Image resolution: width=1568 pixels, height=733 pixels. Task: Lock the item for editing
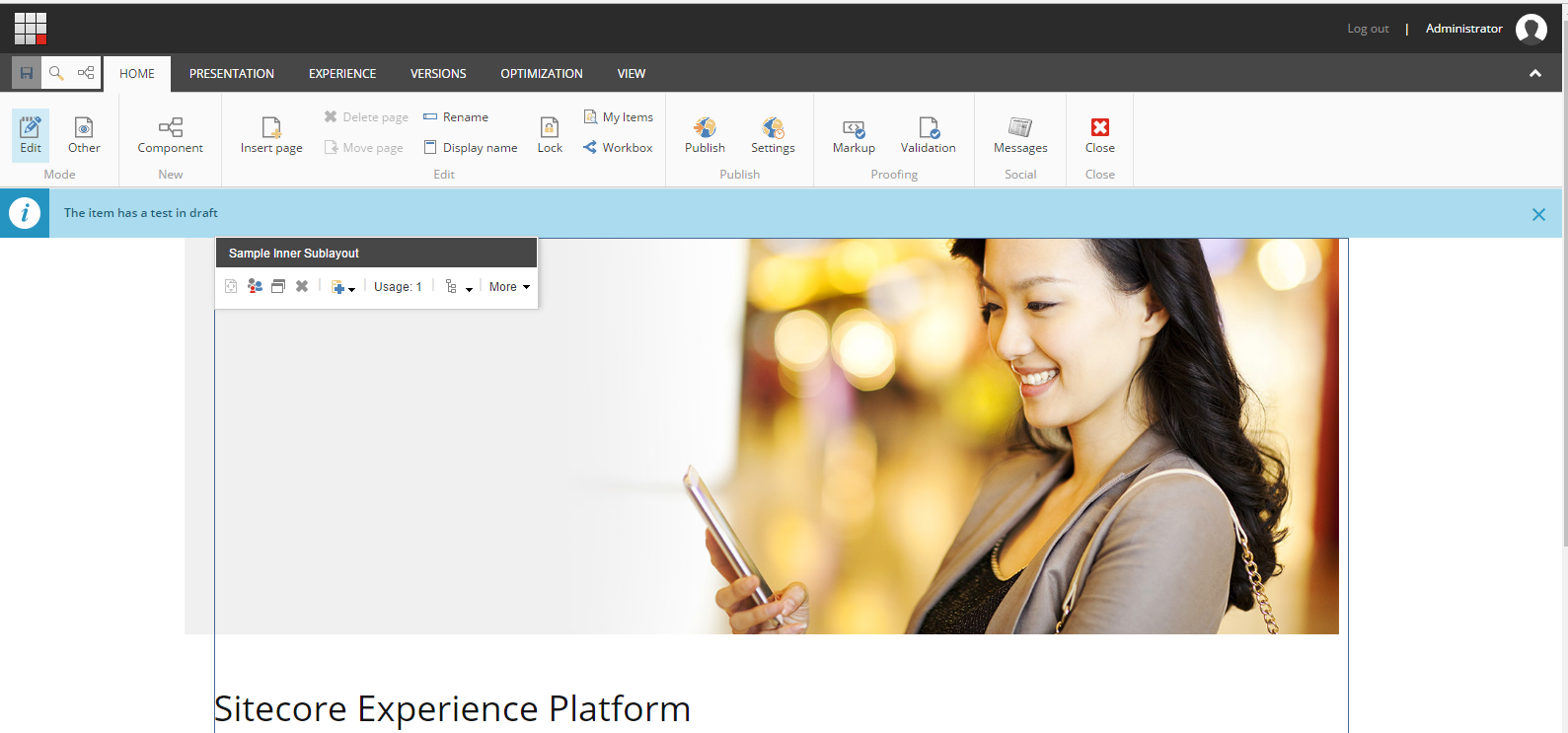tap(550, 135)
